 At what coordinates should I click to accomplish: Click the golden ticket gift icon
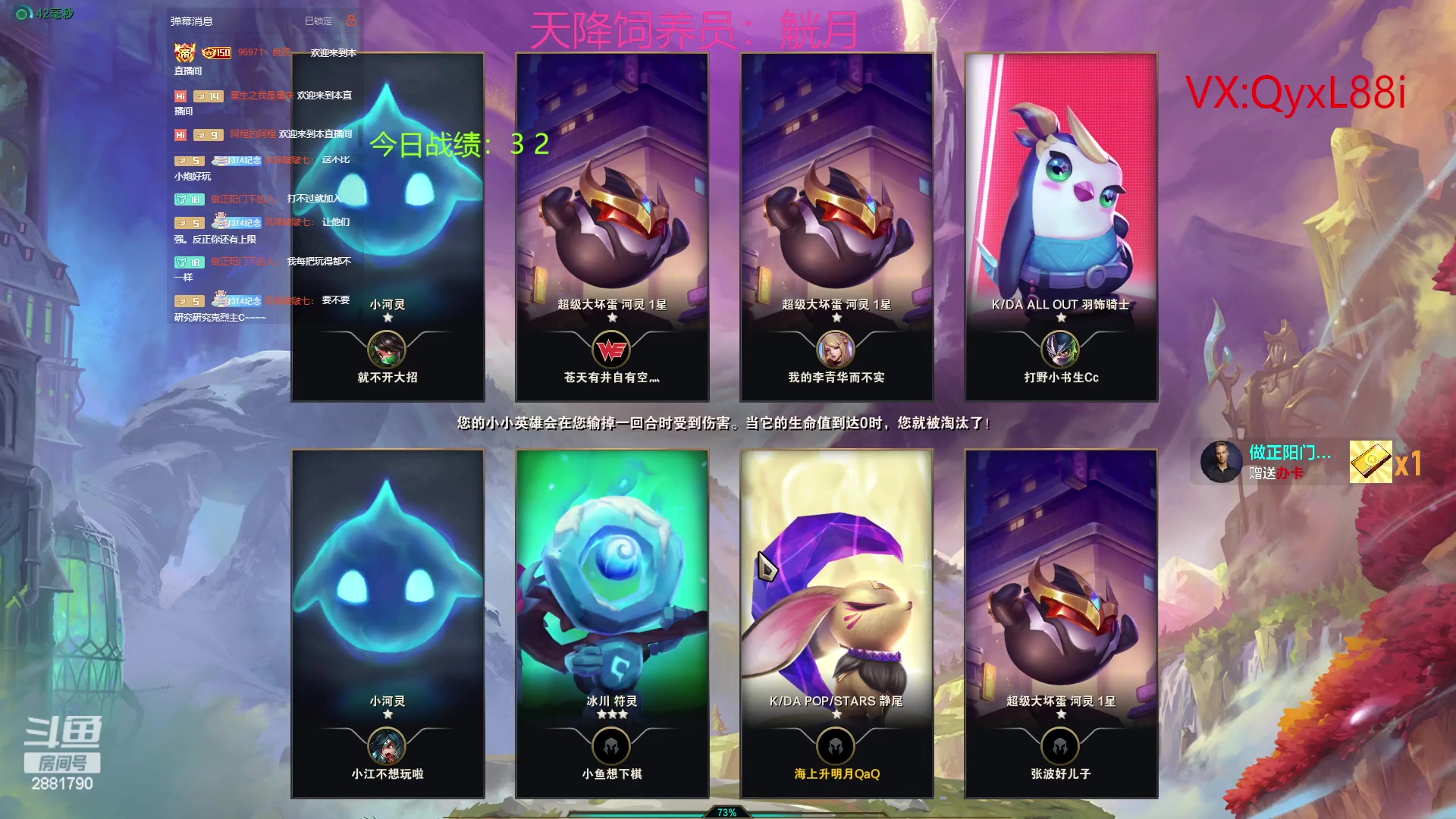(1370, 462)
